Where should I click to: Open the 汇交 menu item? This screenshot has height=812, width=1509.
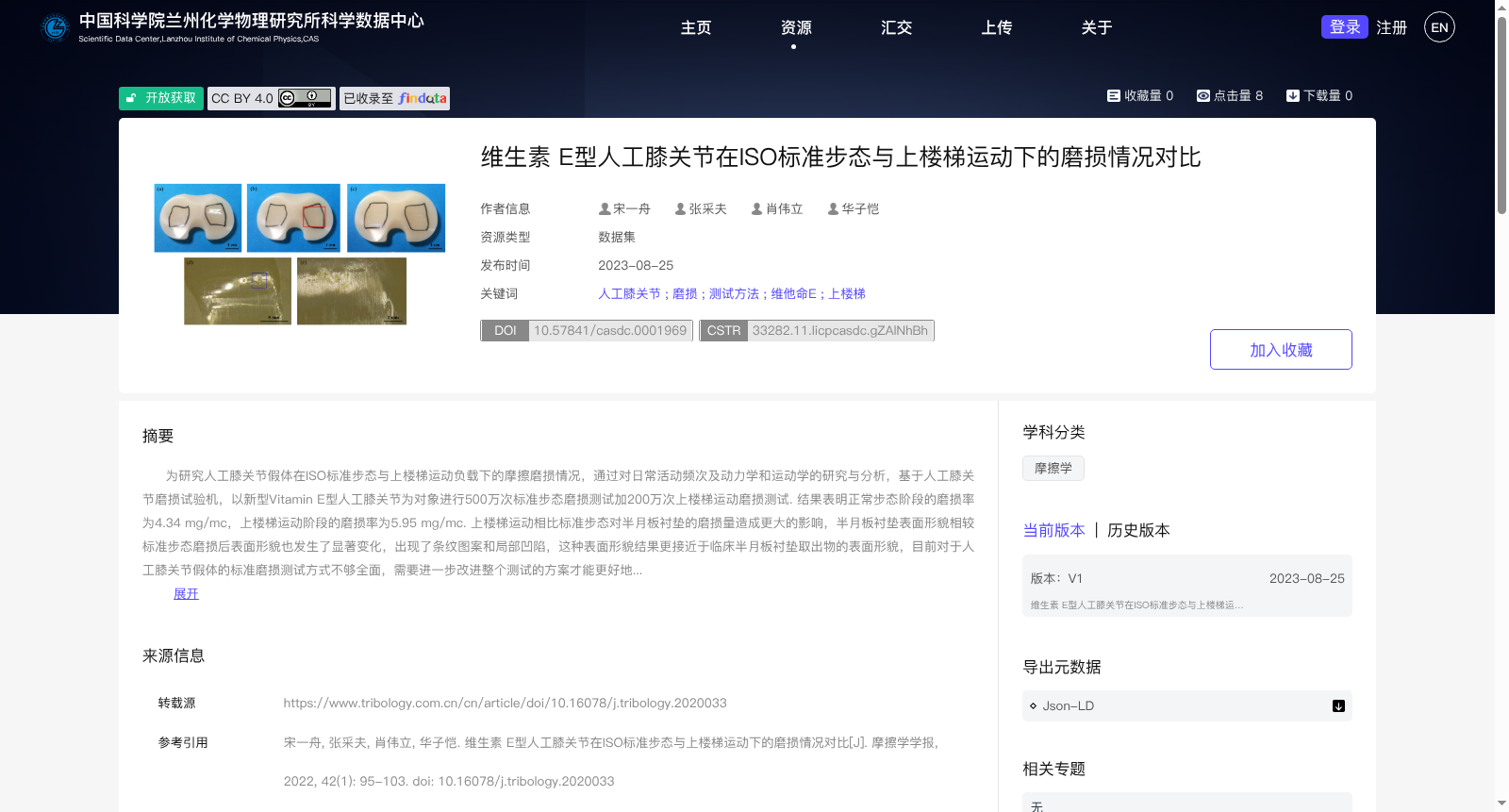coord(896,27)
